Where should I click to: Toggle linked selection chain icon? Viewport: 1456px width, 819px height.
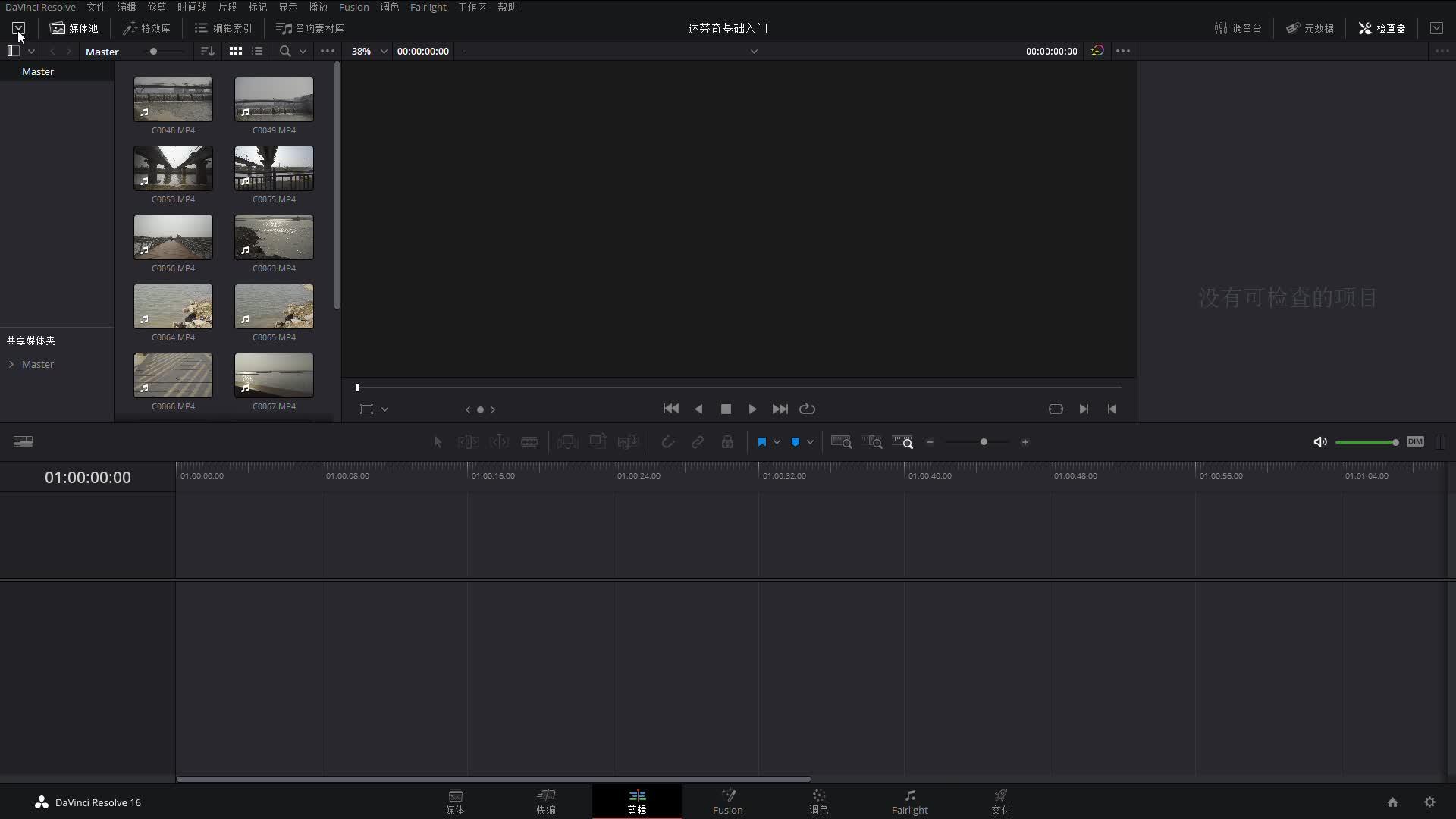coord(697,442)
